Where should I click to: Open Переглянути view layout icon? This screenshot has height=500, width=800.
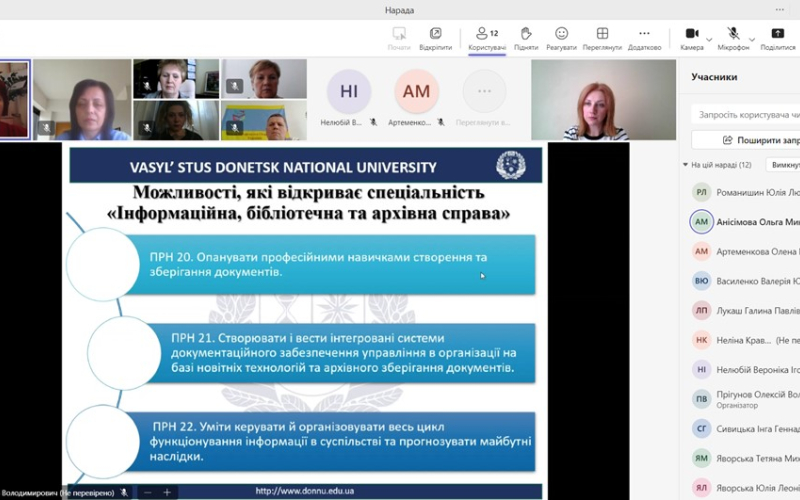click(x=602, y=34)
